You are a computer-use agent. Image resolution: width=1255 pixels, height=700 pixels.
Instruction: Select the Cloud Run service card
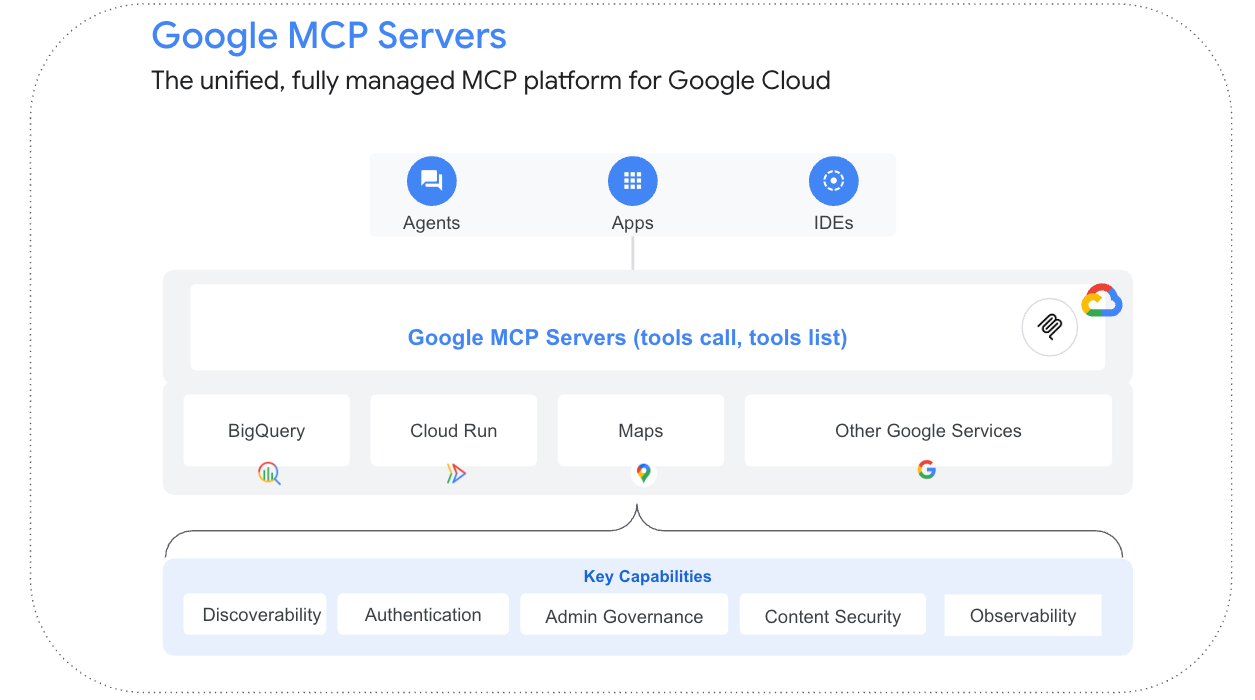(x=453, y=430)
